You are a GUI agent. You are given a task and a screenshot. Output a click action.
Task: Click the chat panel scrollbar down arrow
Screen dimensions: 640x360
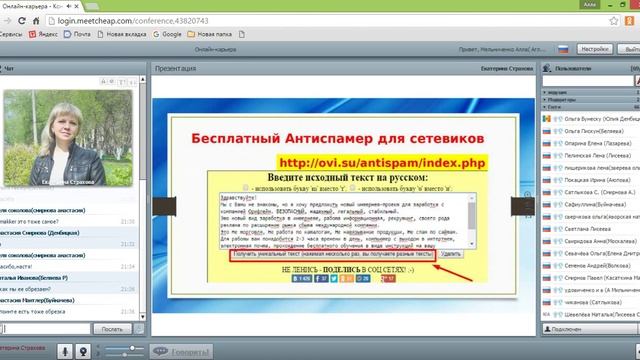point(142,317)
